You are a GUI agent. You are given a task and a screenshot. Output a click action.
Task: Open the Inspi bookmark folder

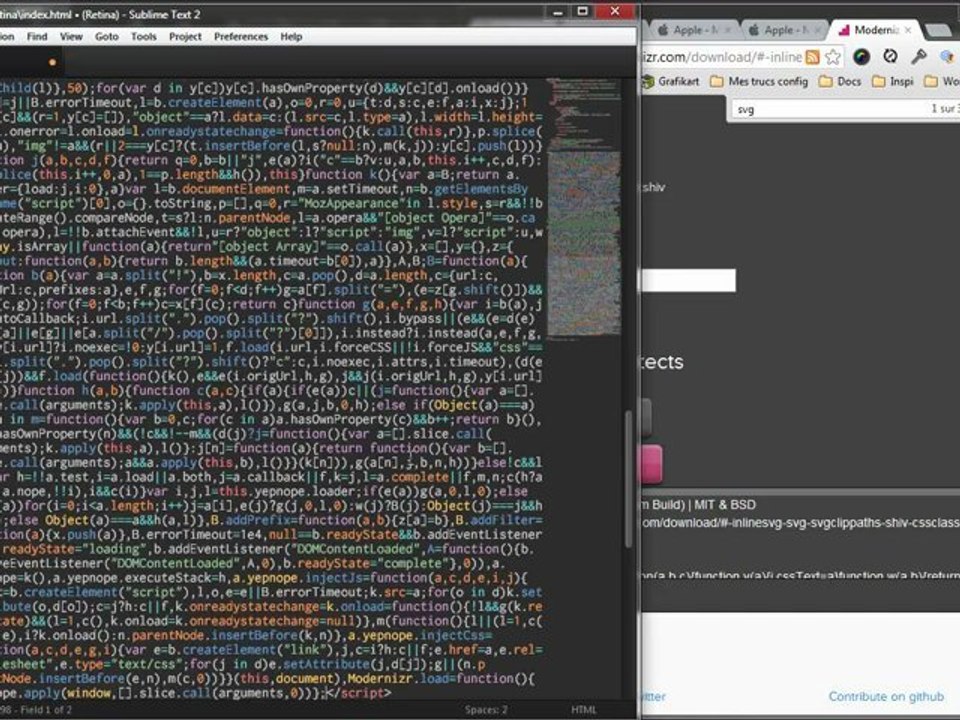click(x=893, y=81)
